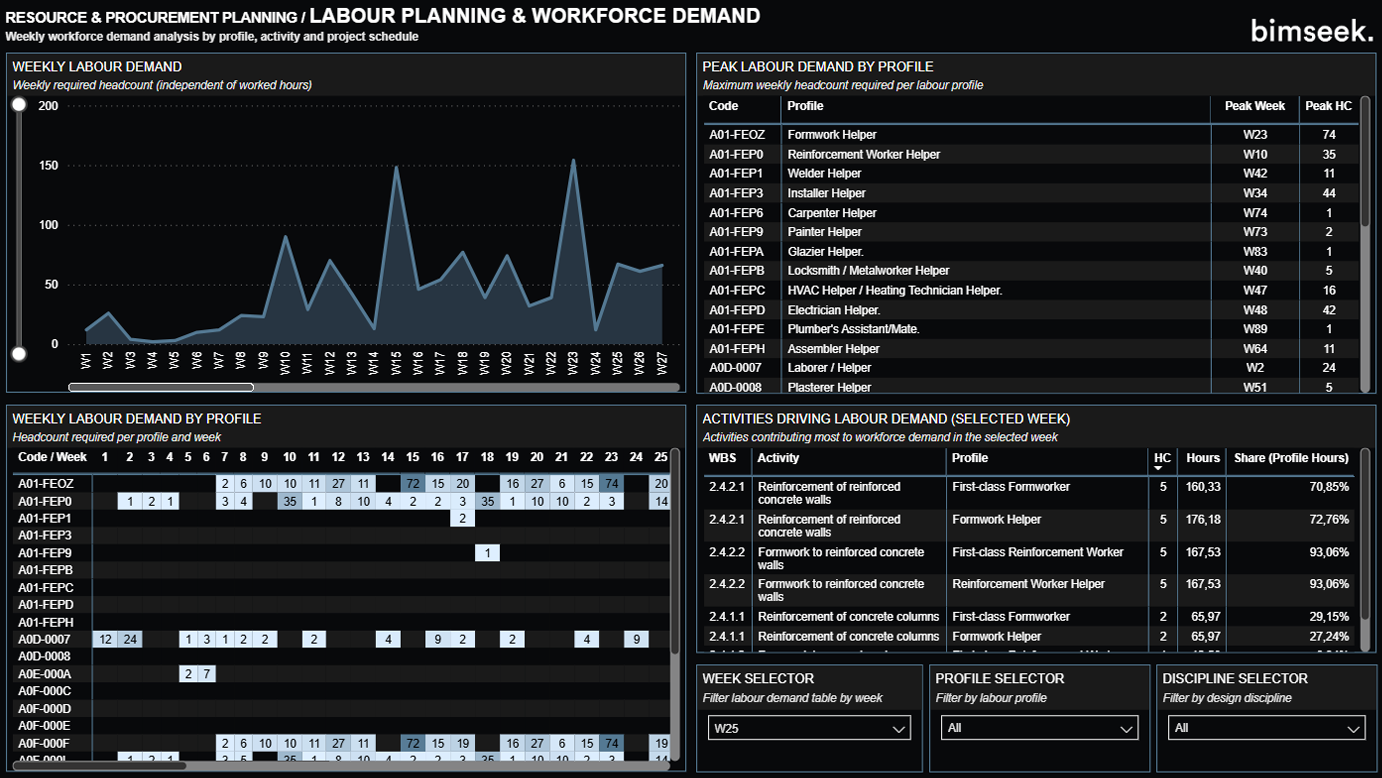This screenshot has width=1382, height=778.
Task: Click the W15 label on the chart axis
Action: pyautogui.click(x=396, y=364)
